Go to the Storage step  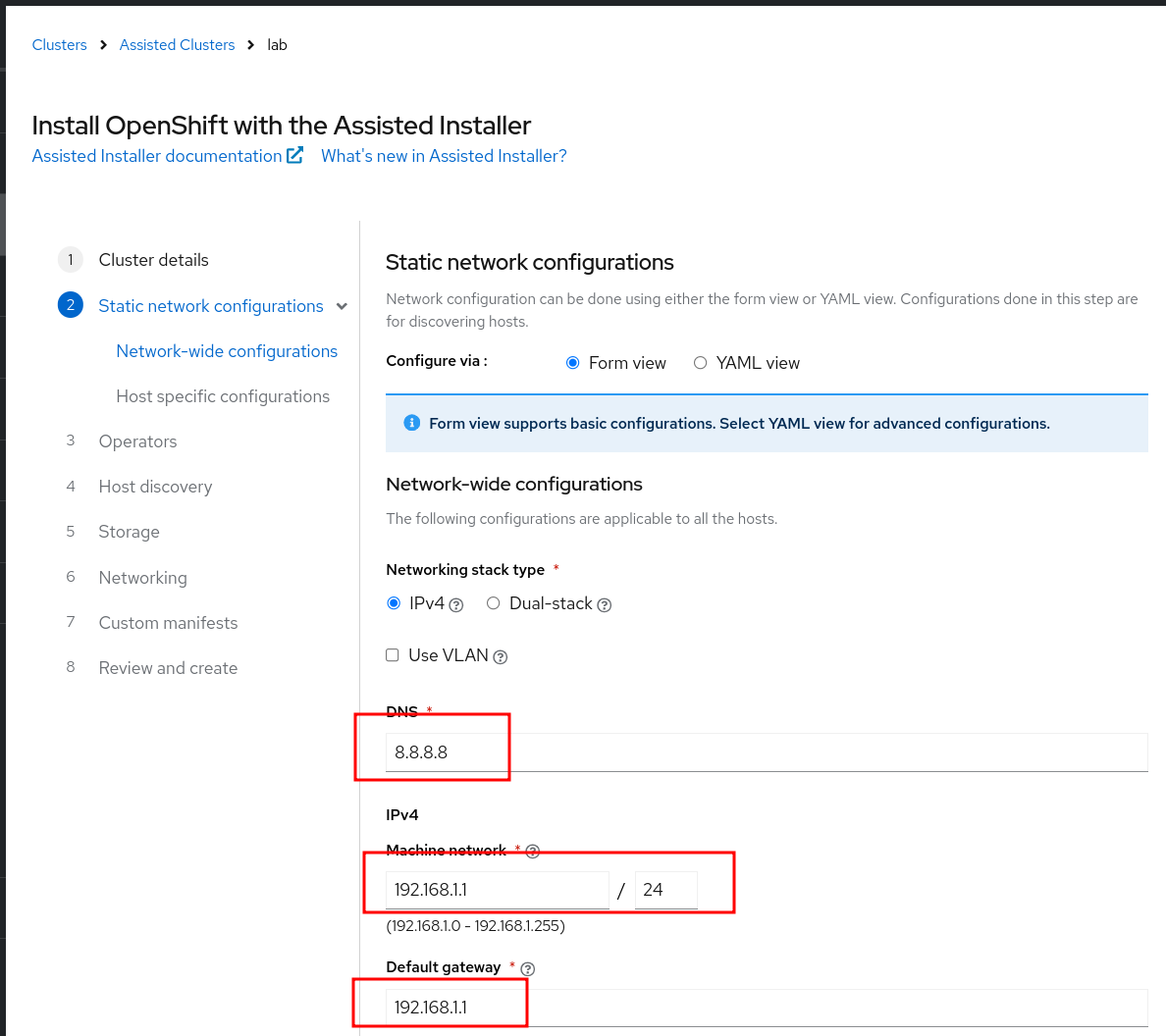[x=130, y=532]
